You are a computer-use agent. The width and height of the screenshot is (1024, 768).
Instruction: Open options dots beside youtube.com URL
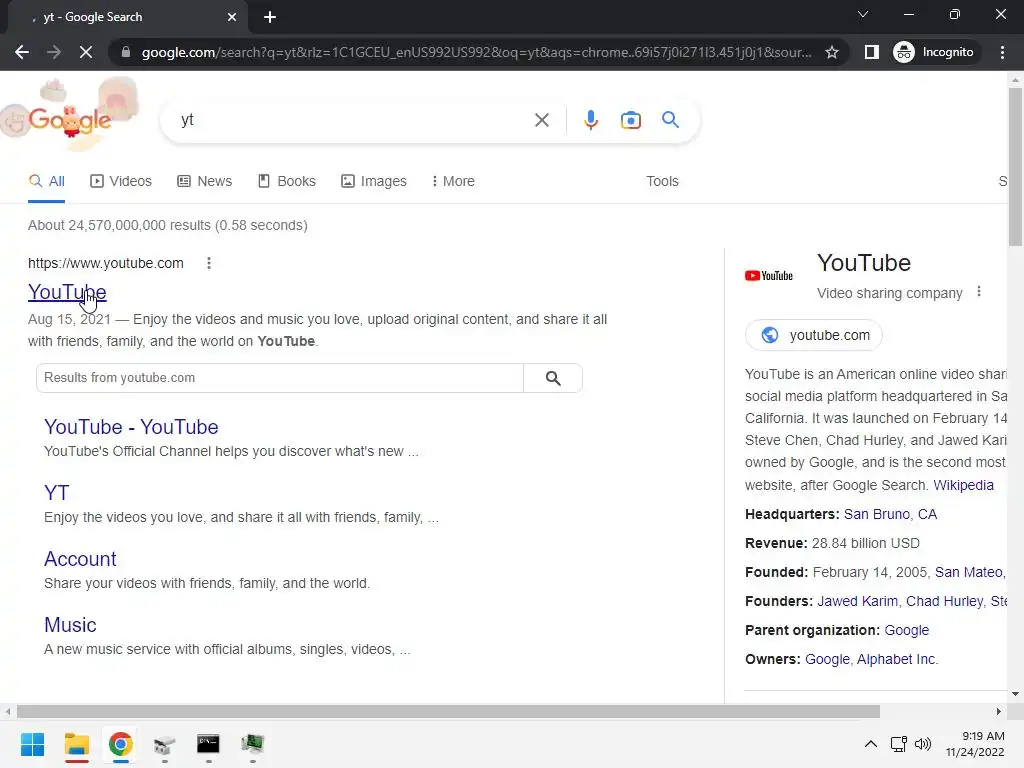tap(209, 263)
